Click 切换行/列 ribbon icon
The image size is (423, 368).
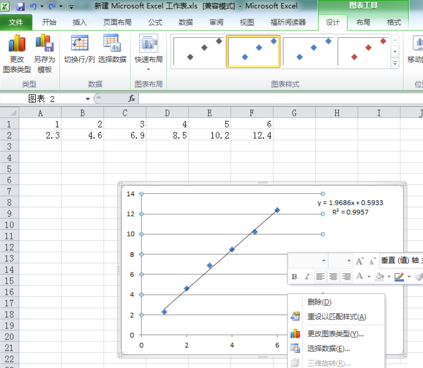tap(79, 49)
